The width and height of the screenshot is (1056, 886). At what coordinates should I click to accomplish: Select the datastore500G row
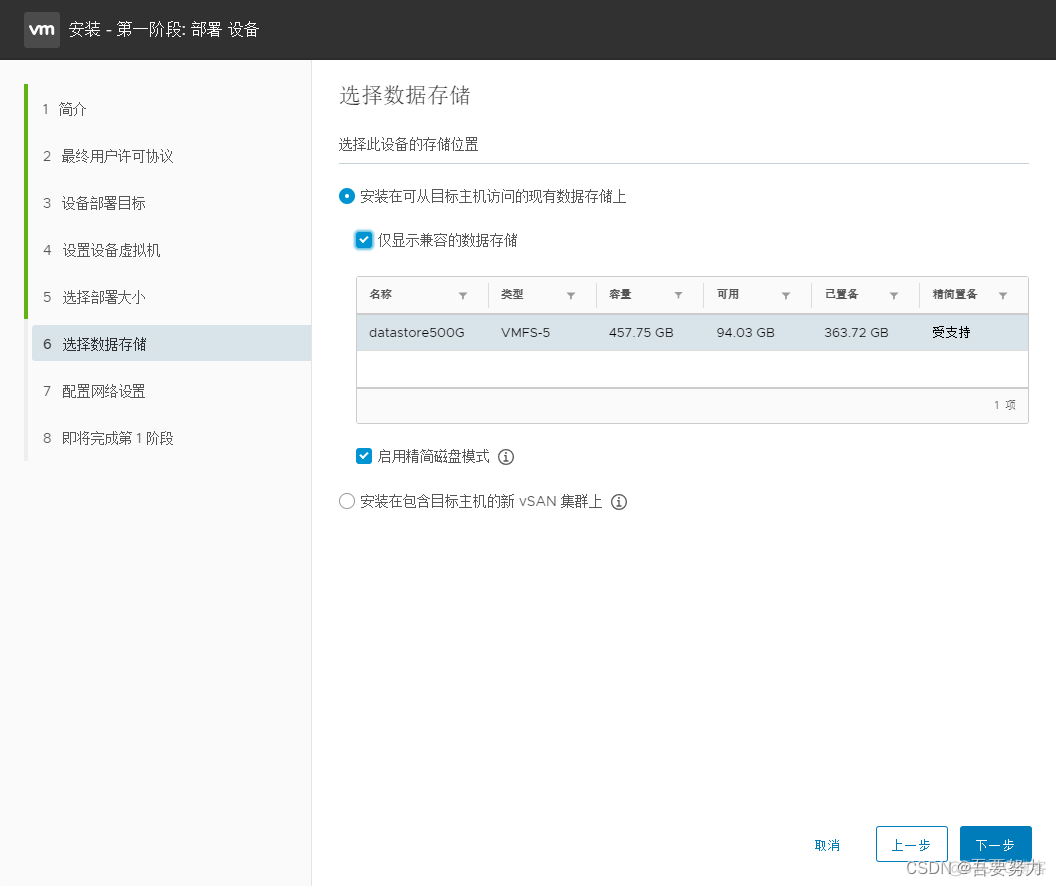[692, 333]
